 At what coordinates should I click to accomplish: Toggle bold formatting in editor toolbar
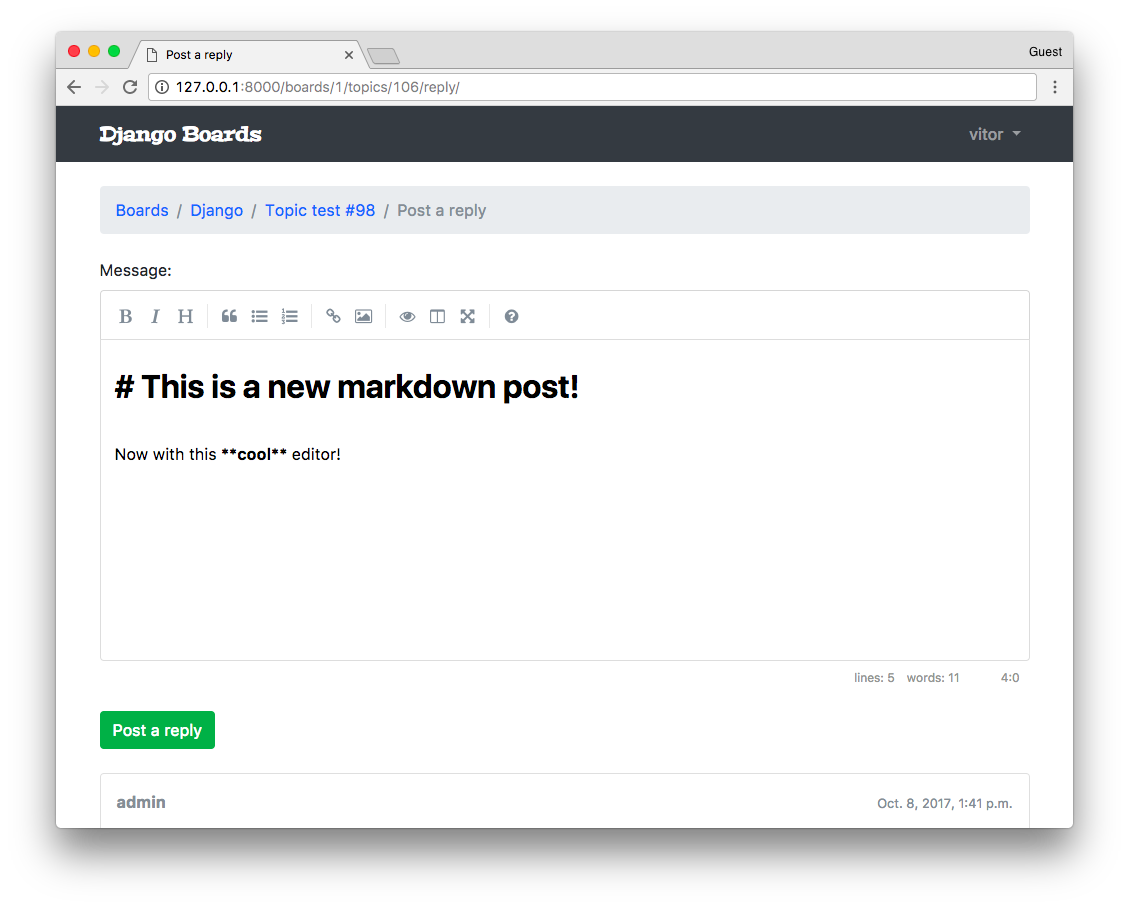[125, 316]
